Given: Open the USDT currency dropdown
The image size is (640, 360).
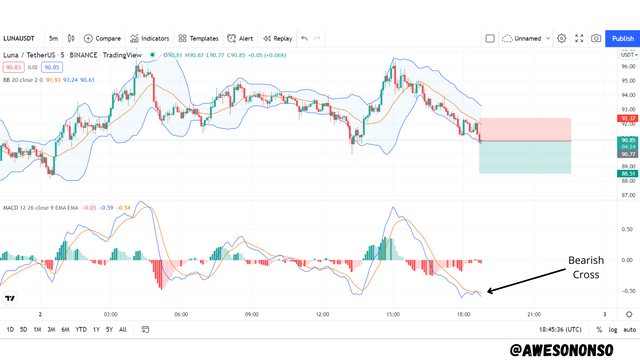Looking at the screenshot, I should 629,55.
